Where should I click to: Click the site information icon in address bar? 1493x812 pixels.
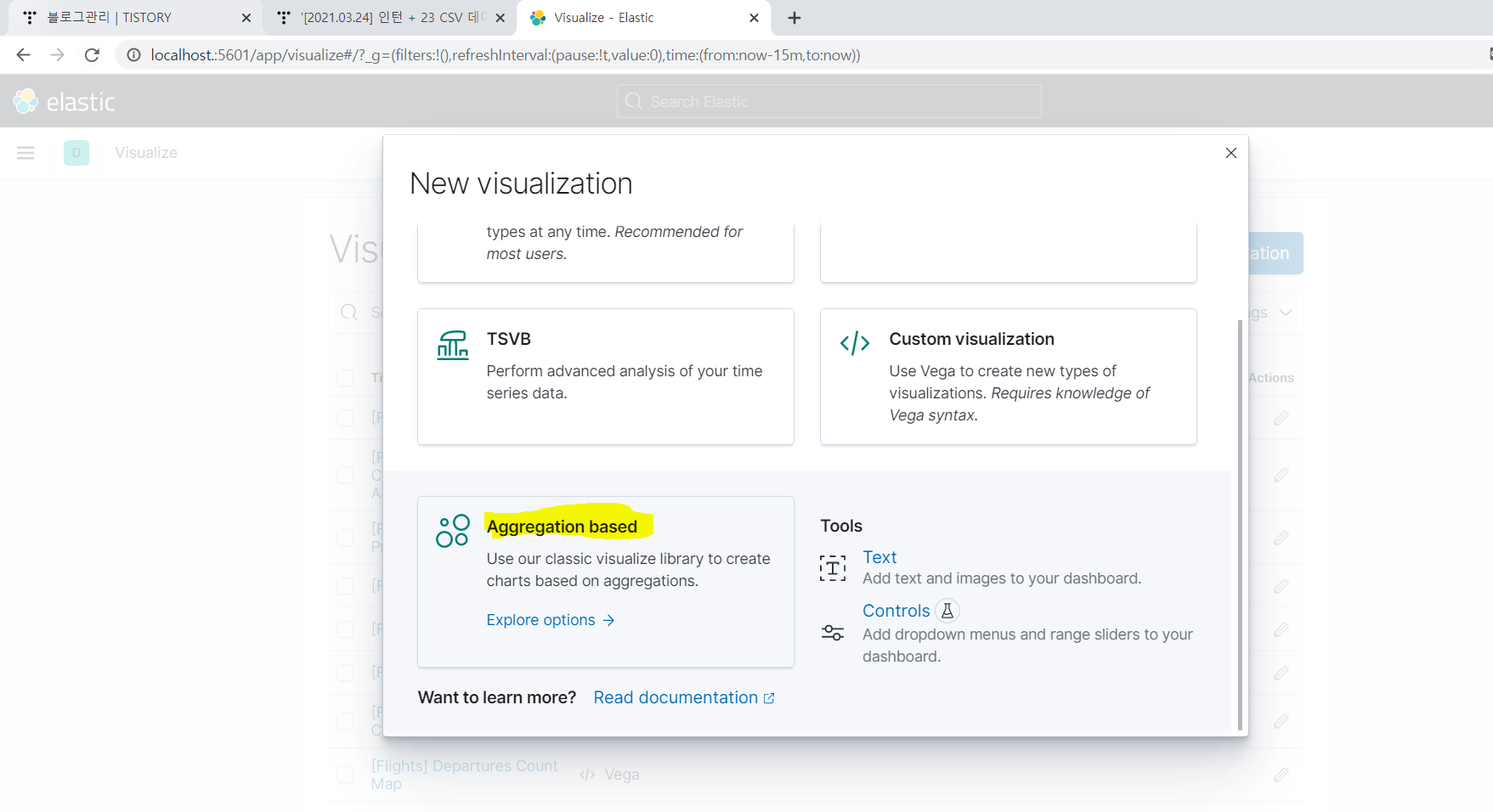pyautogui.click(x=133, y=55)
